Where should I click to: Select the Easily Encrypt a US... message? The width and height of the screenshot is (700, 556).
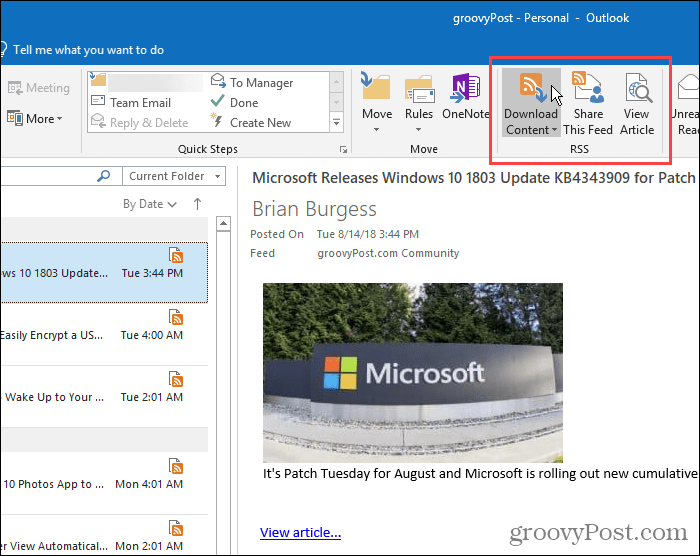[104, 334]
